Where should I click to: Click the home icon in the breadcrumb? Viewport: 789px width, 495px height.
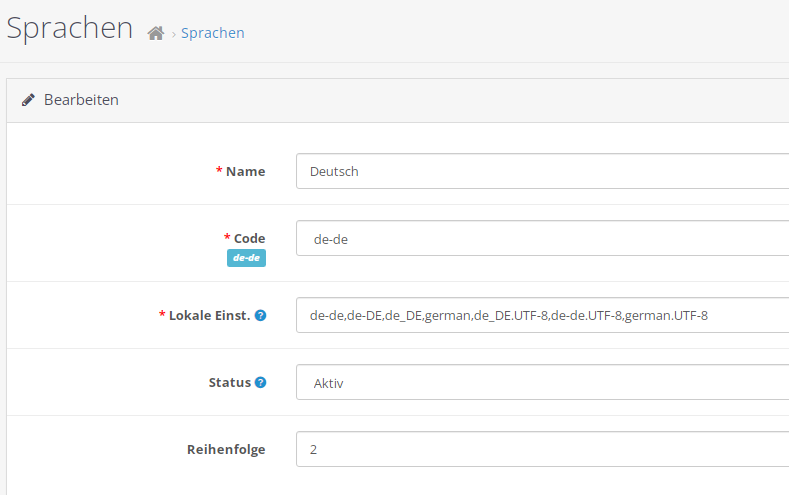[155, 33]
